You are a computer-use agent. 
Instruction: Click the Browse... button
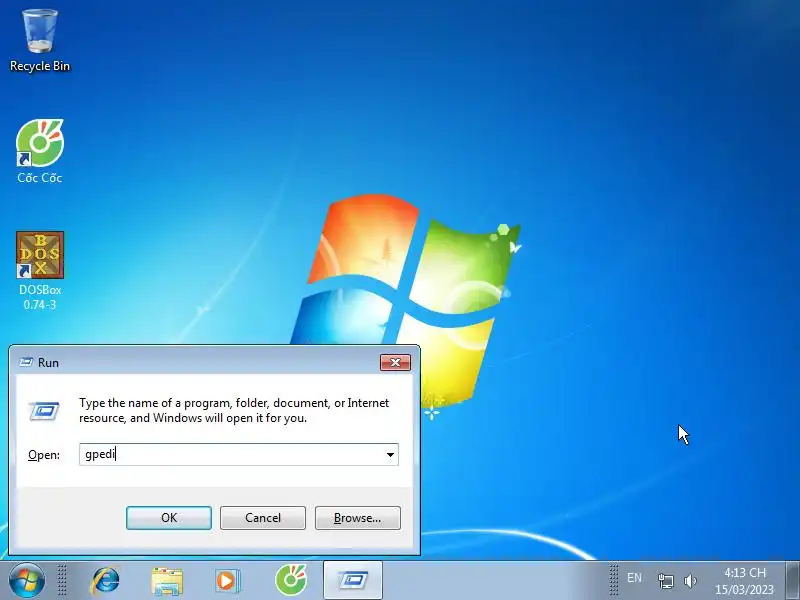pos(358,518)
